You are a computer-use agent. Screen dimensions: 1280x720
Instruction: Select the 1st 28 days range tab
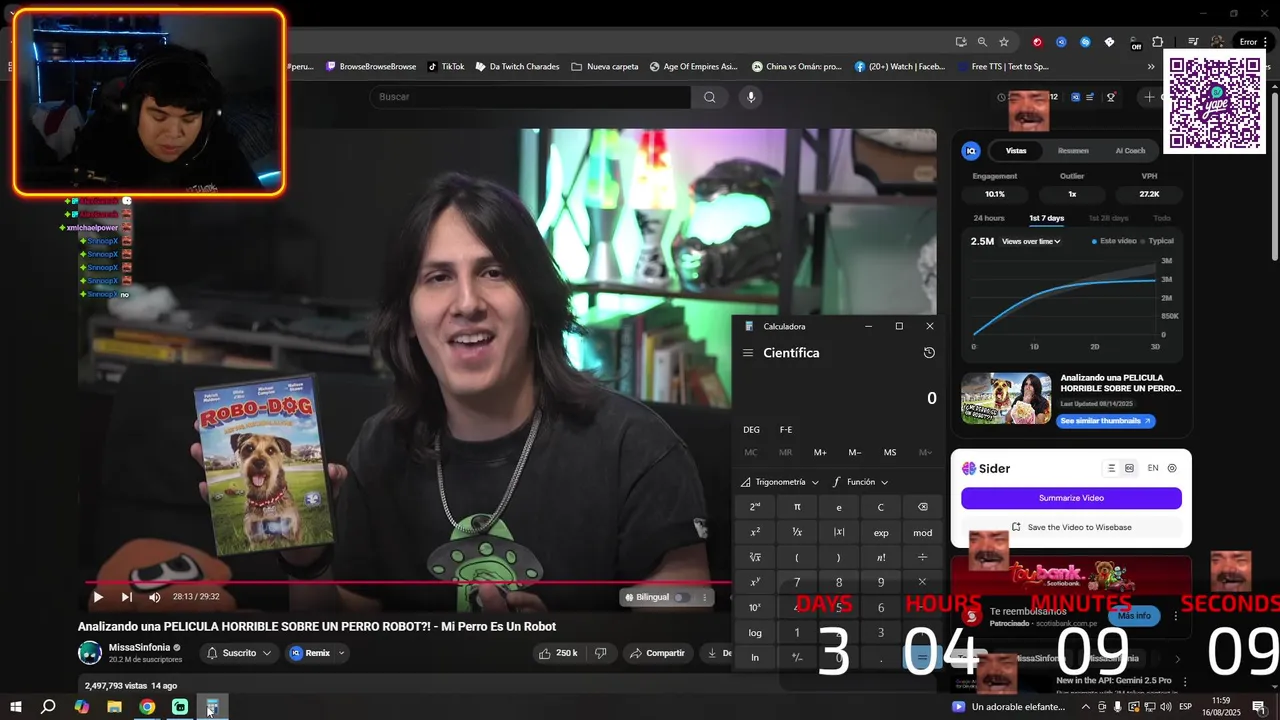pyautogui.click(x=1108, y=218)
